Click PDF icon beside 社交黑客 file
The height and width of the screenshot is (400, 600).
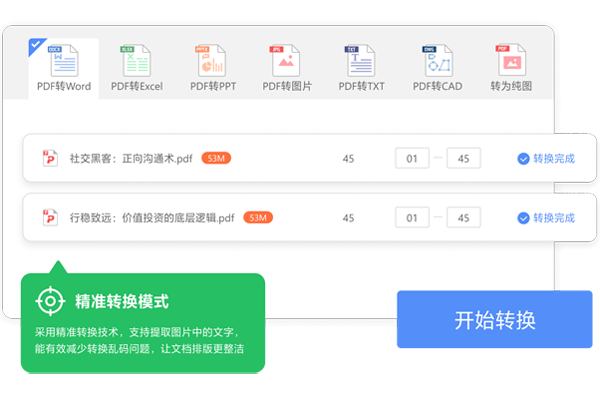click(50, 158)
